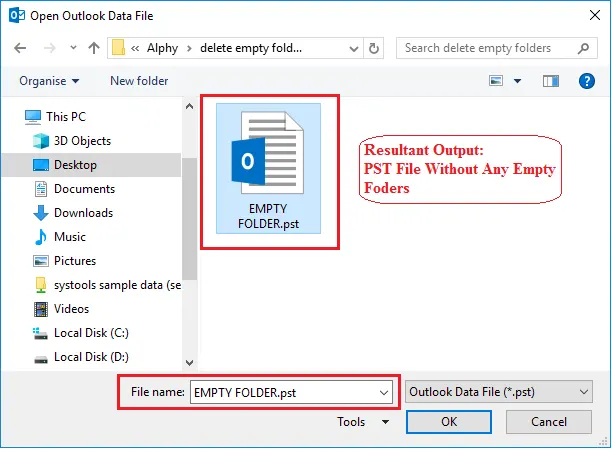Click the EMPTY FOLDER.pst file name label
This screenshot has width=612, height=449.
tap(269, 216)
